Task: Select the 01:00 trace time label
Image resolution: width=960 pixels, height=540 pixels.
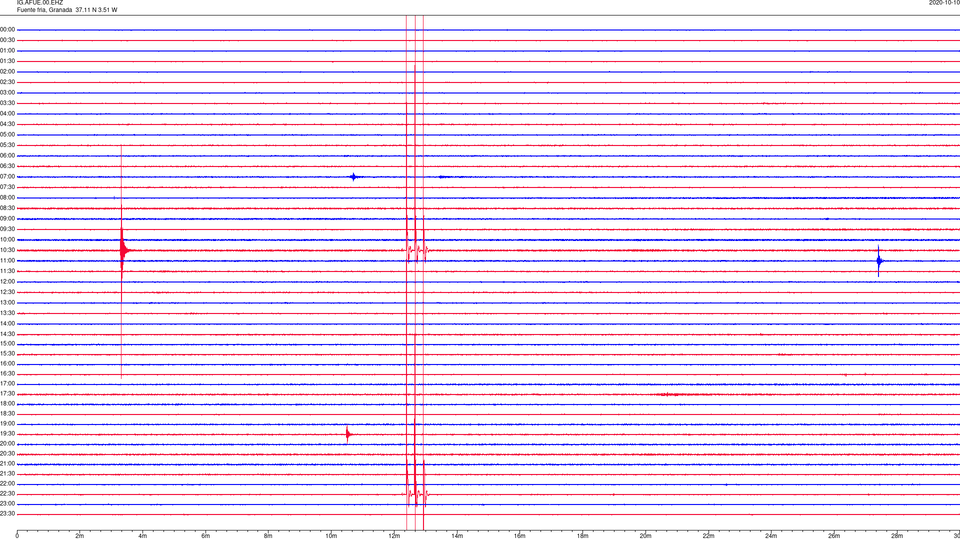Action: point(8,51)
